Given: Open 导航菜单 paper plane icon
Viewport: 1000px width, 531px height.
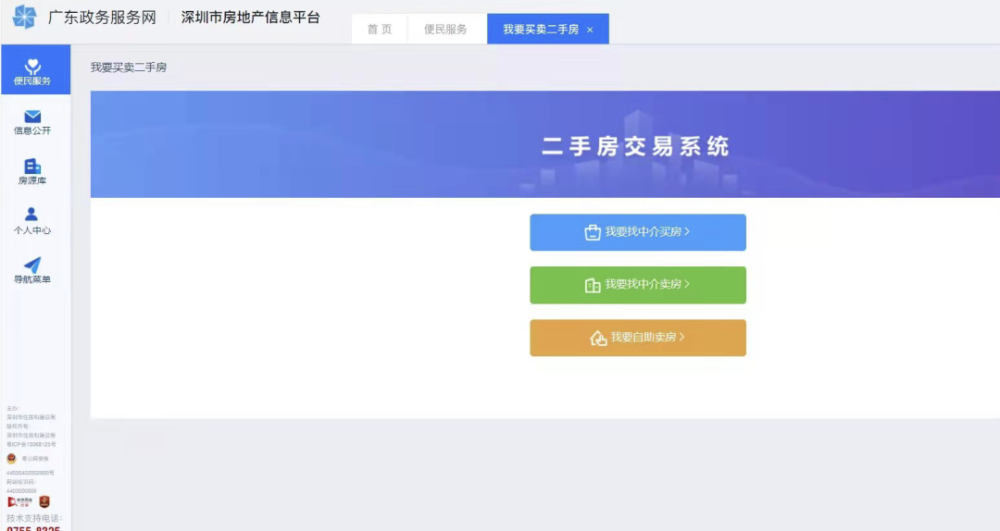Looking at the screenshot, I should [33, 265].
